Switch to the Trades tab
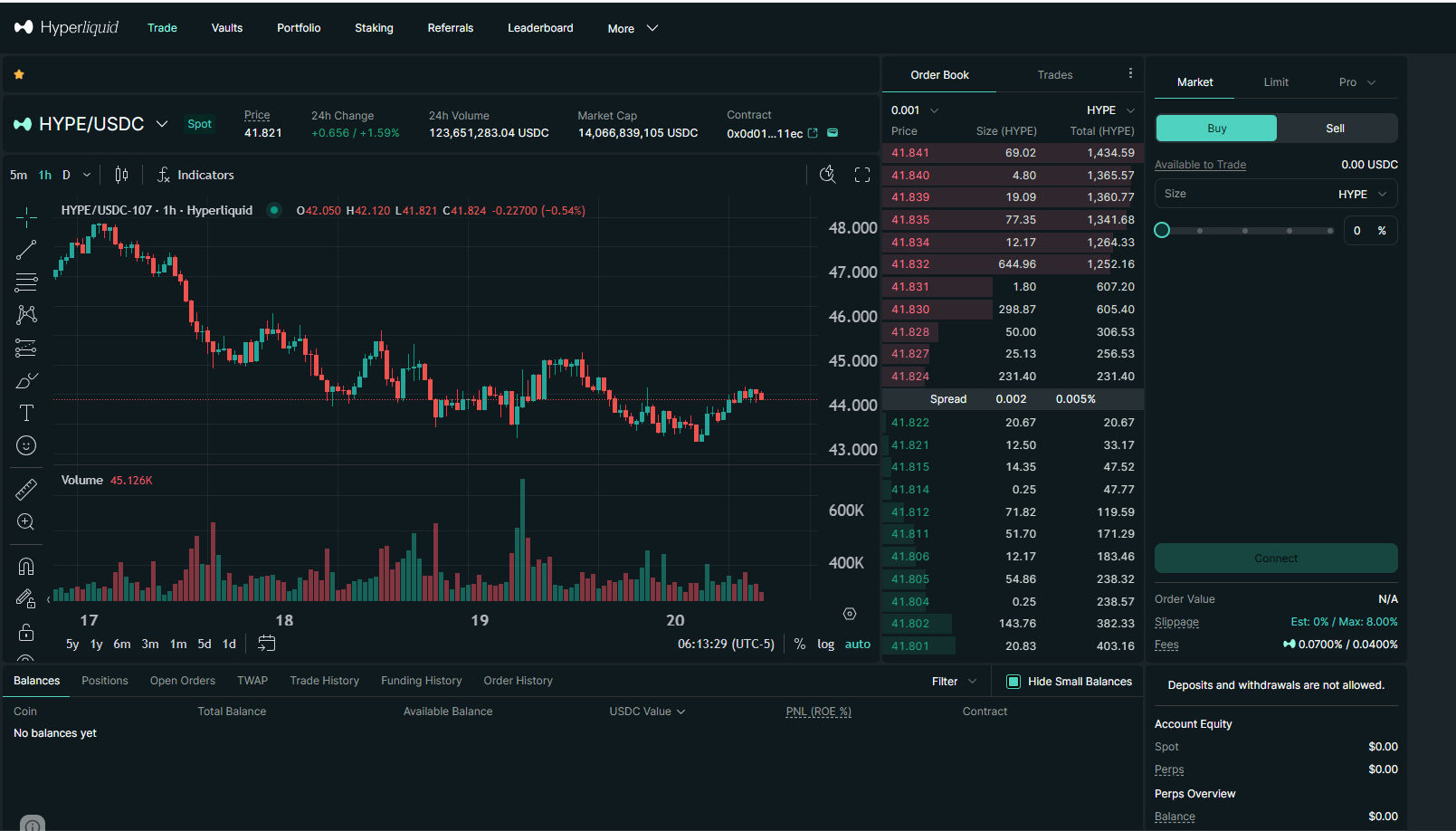Image resolution: width=1456 pixels, height=831 pixels. tap(1054, 75)
